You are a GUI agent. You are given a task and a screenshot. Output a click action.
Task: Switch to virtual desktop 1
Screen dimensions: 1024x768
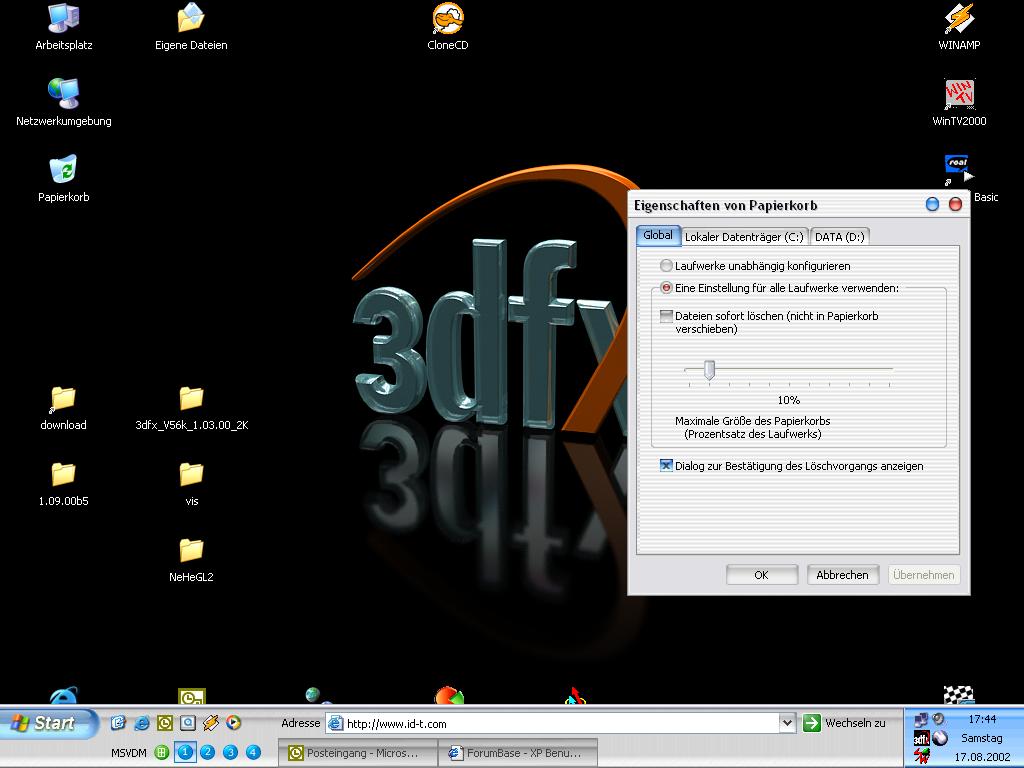click(x=185, y=752)
